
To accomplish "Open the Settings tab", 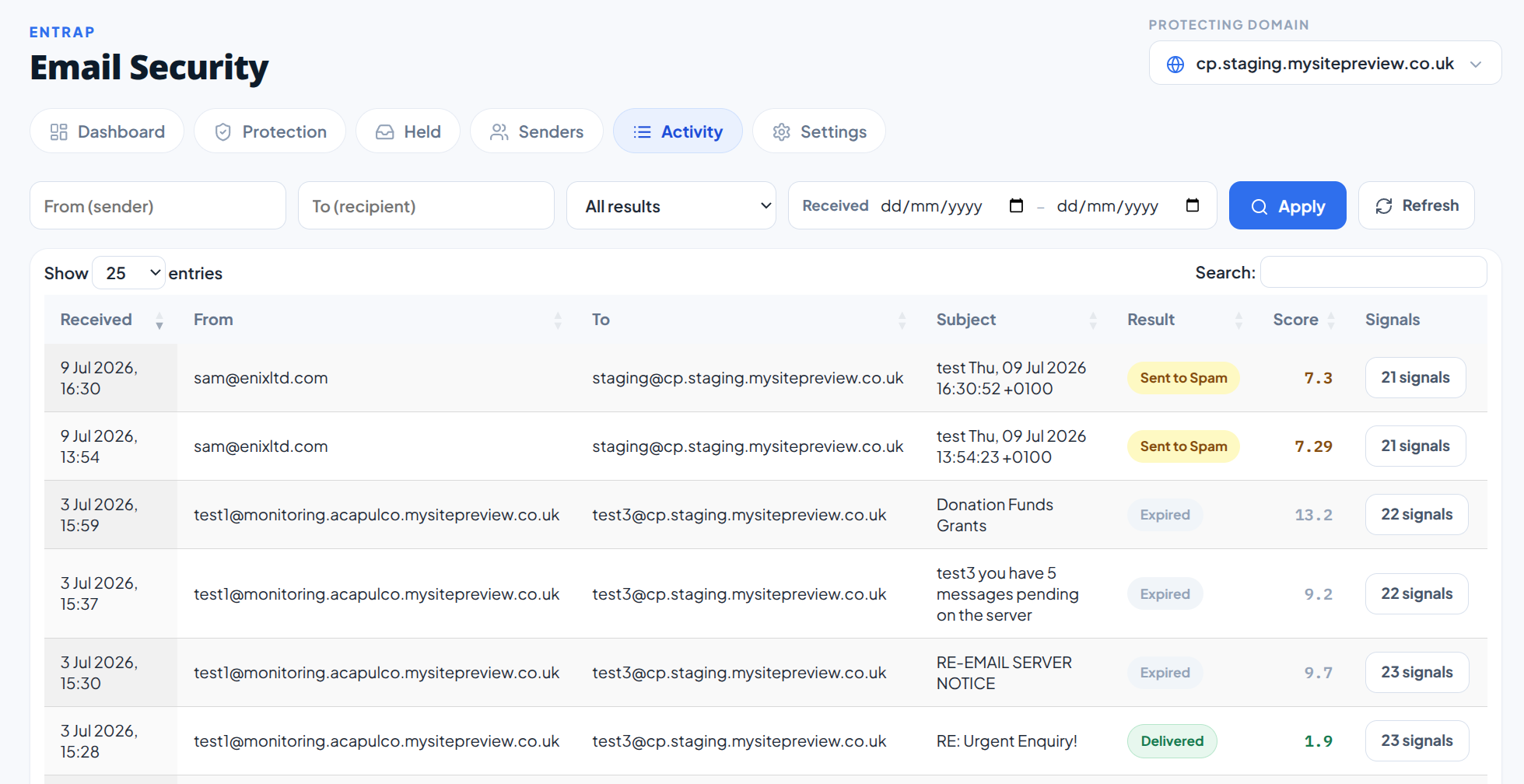I will pyautogui.click(x=819, y=131).
